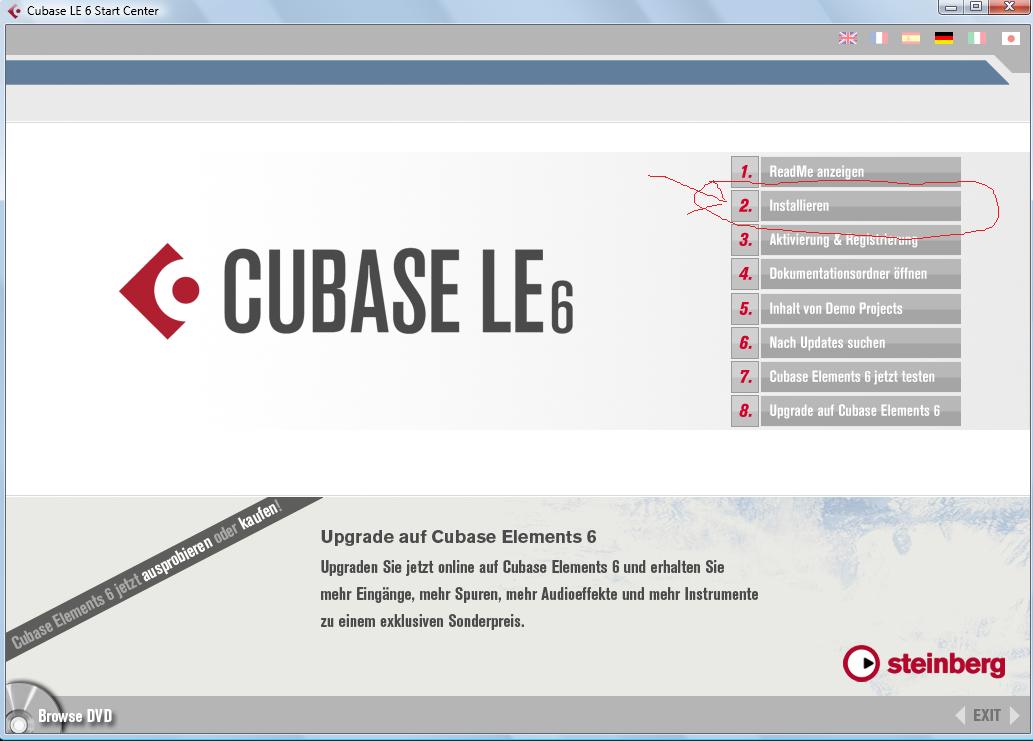Click the number 8 tile beside Upgrade
The image size is (1033, 741).
[745, 411]
